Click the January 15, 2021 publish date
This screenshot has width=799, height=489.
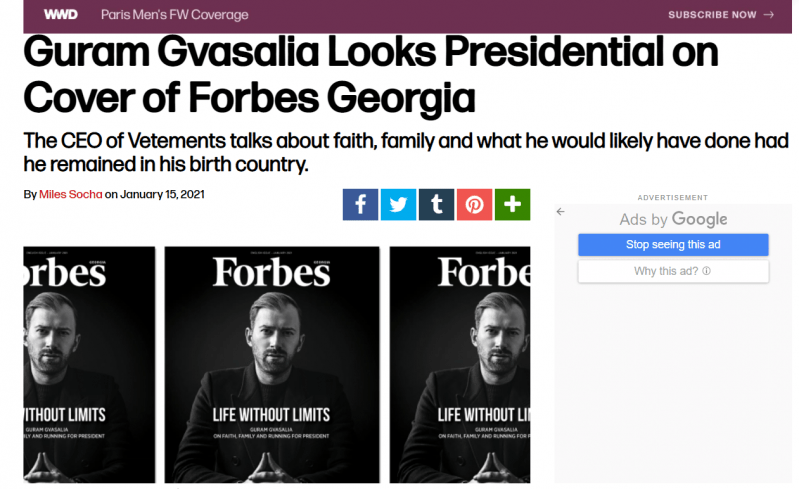(163, 194)
